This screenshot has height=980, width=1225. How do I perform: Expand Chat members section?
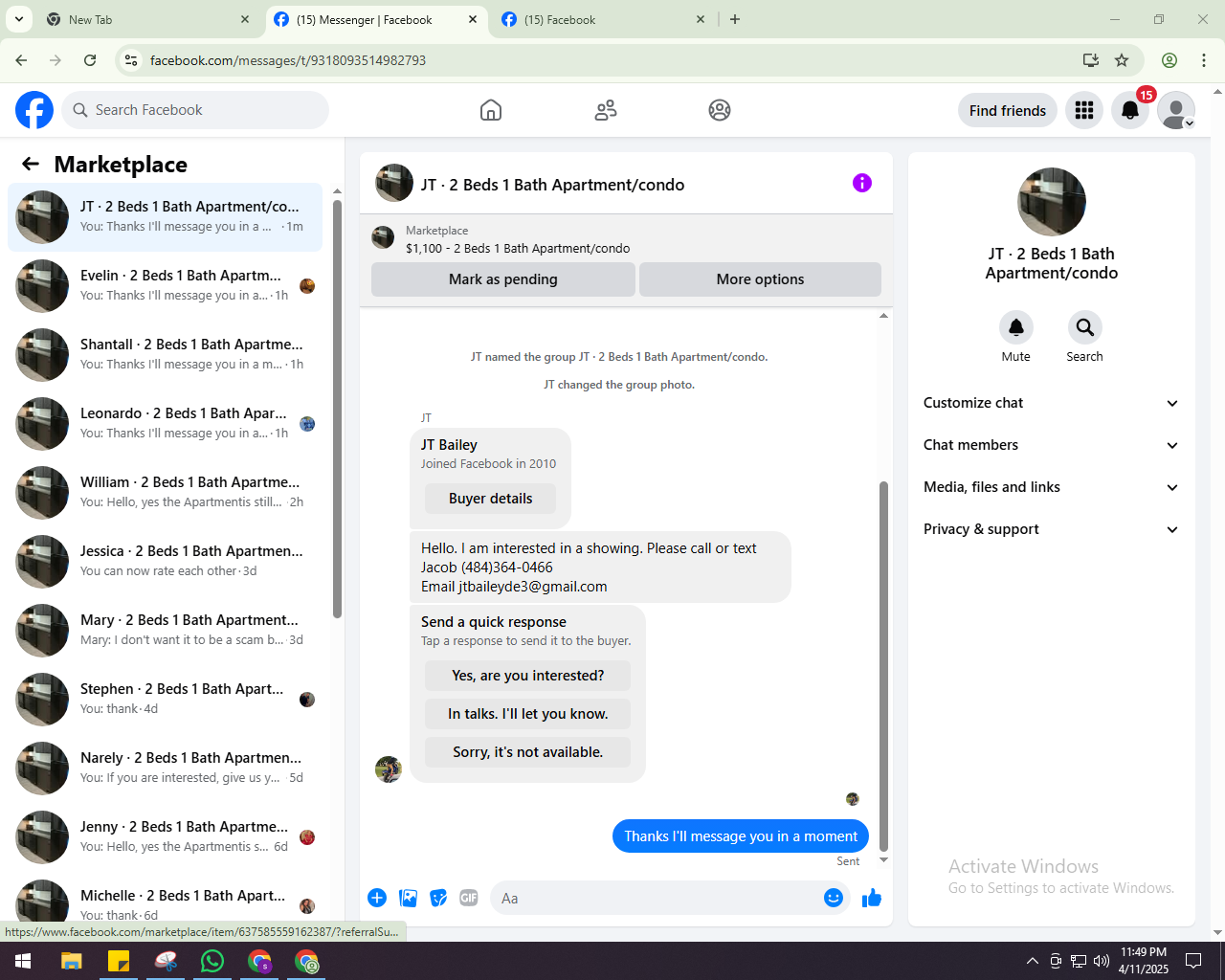click(1051, 445)
